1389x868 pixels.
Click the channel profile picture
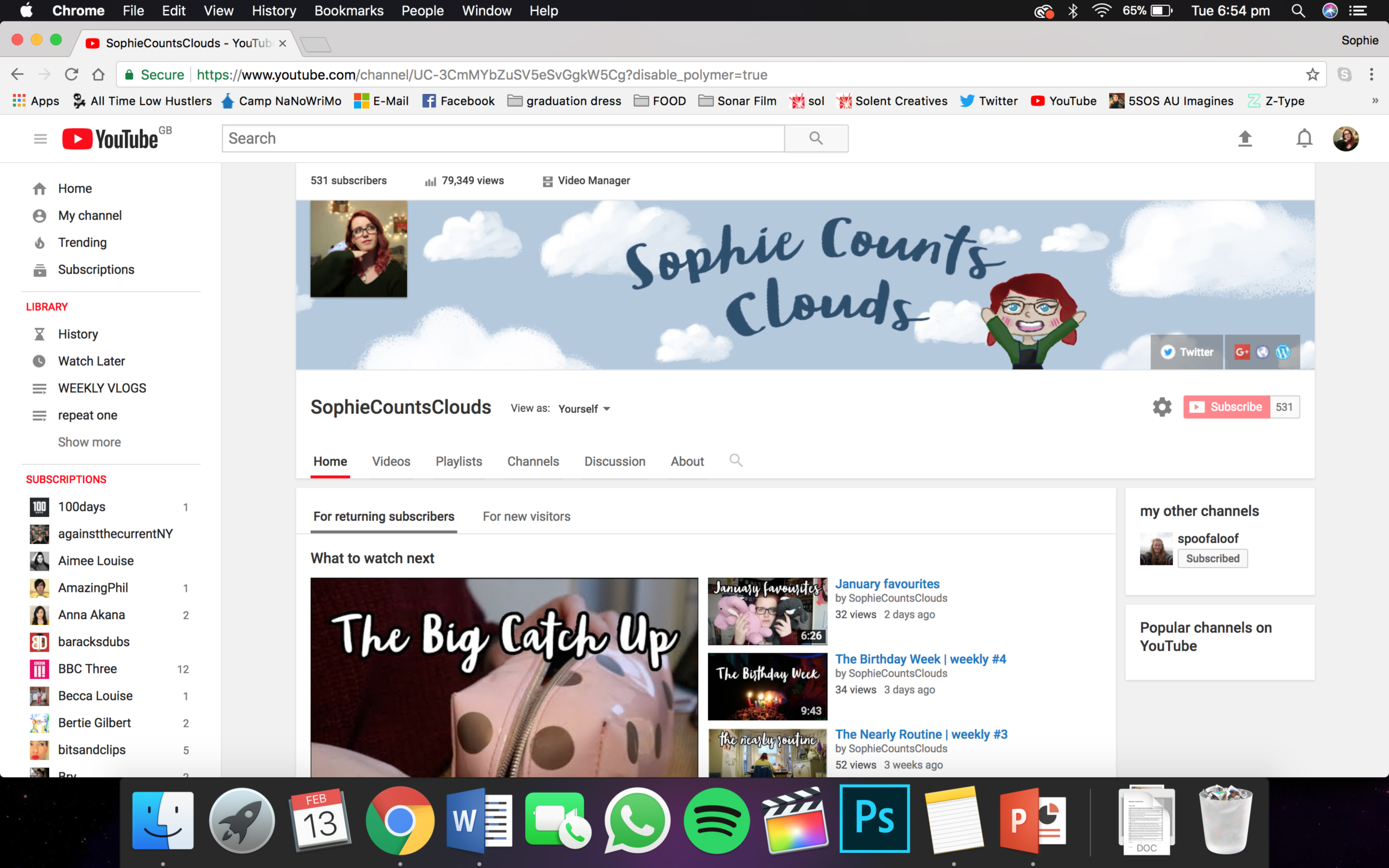(359, 249)
